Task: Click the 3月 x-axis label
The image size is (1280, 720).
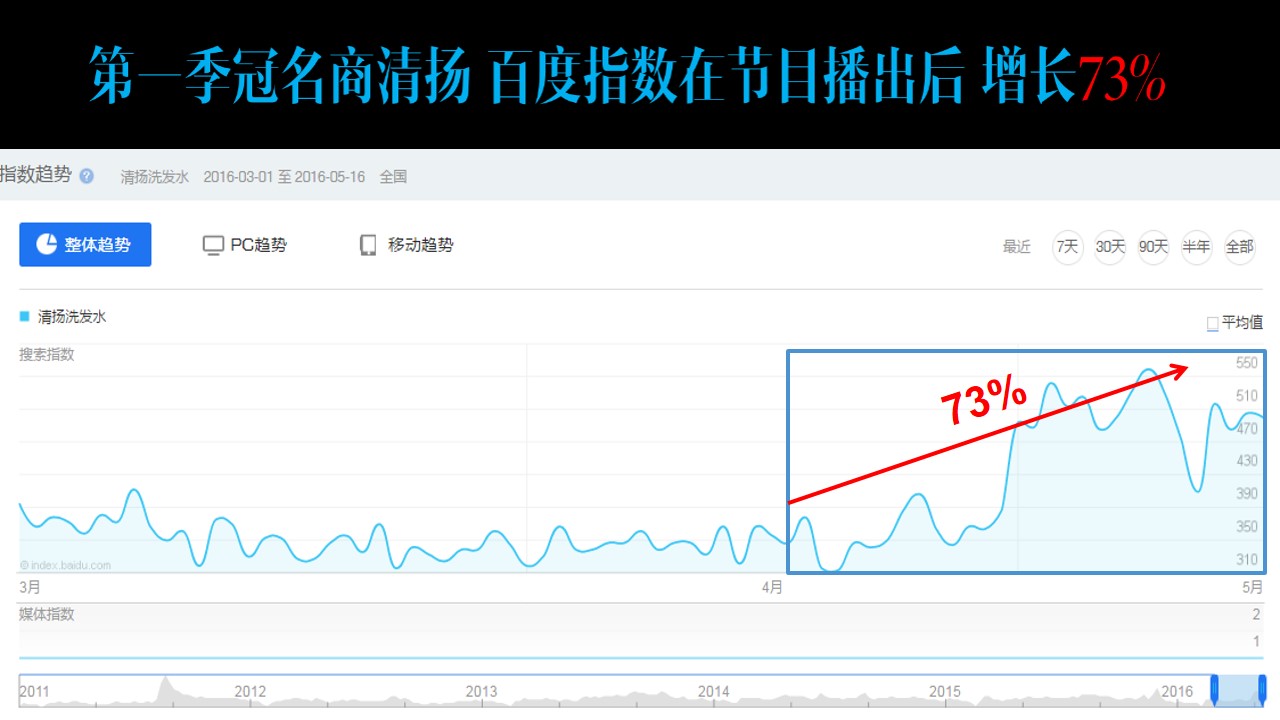Action: coord(31,588)
